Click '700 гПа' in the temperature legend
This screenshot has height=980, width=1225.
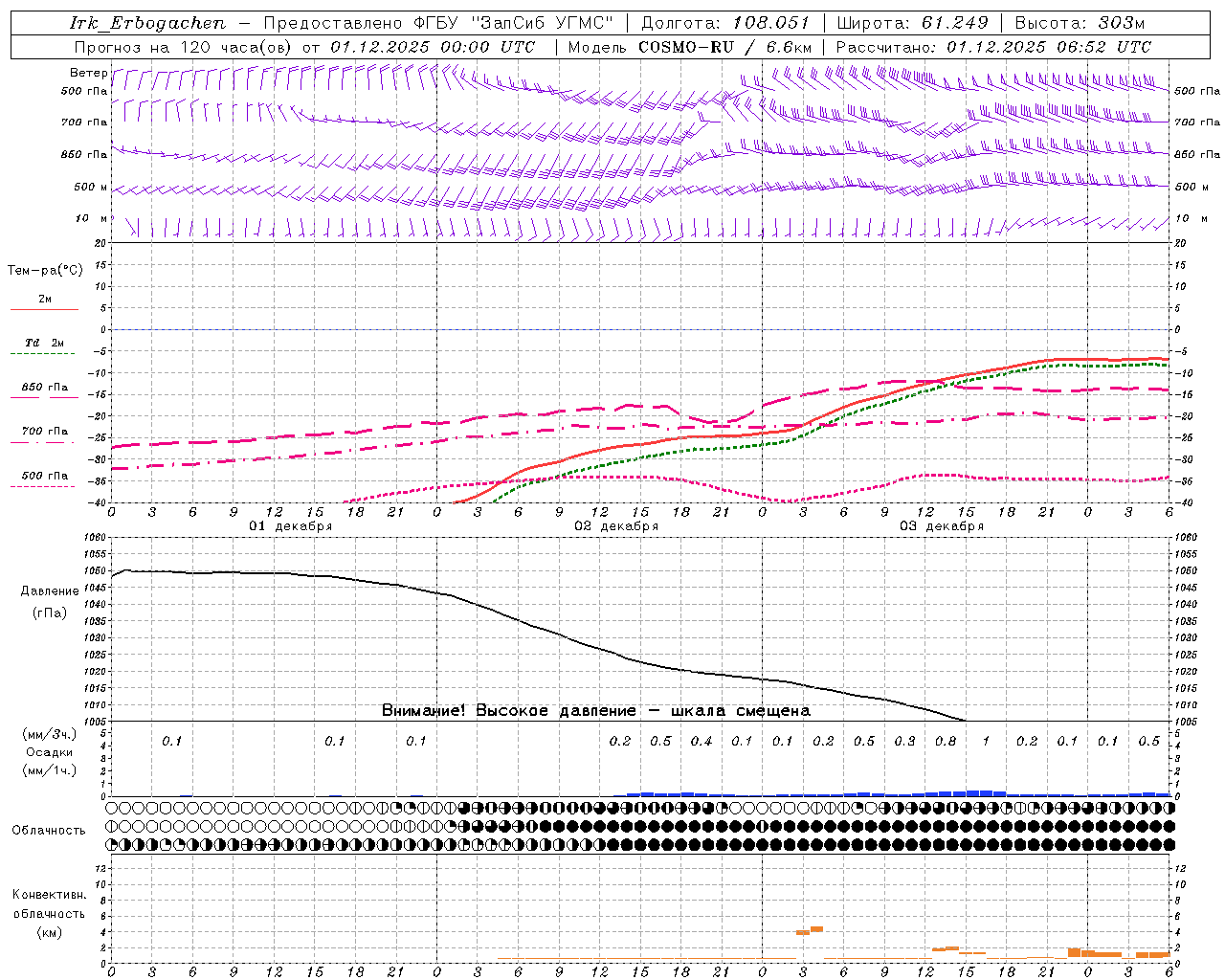click(44, 432)
